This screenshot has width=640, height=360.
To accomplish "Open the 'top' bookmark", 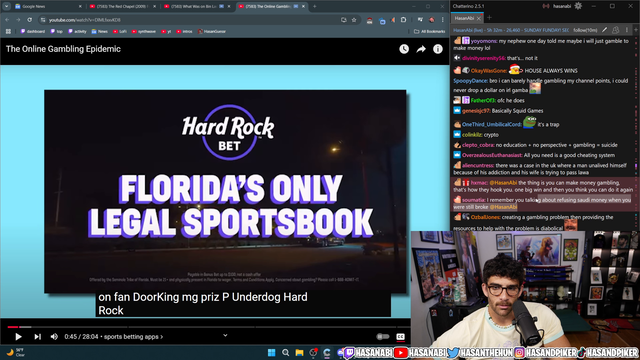I will (x=56, y=31).
